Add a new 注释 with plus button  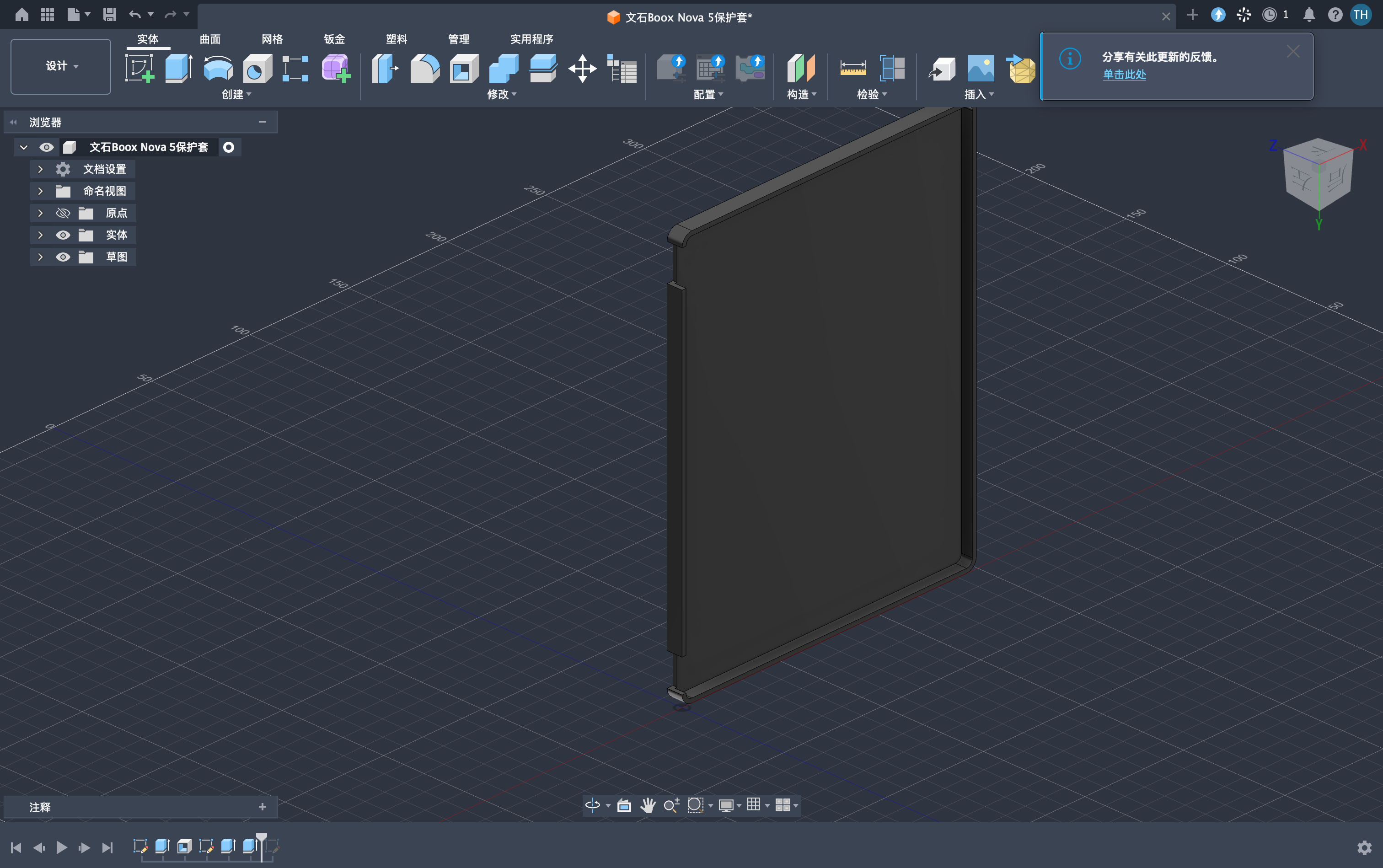tap(263, 807)
